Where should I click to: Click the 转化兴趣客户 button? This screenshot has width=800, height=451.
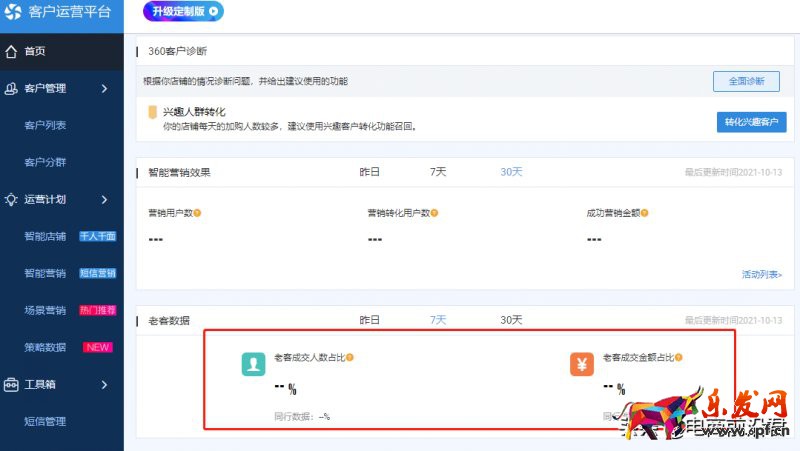click(750, 122)
